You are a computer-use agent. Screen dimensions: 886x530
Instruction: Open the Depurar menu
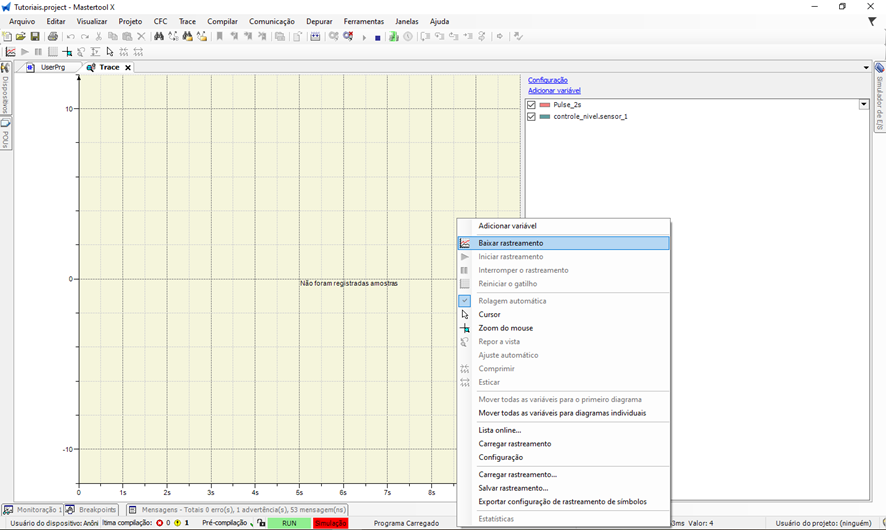(x=319, y=21)
